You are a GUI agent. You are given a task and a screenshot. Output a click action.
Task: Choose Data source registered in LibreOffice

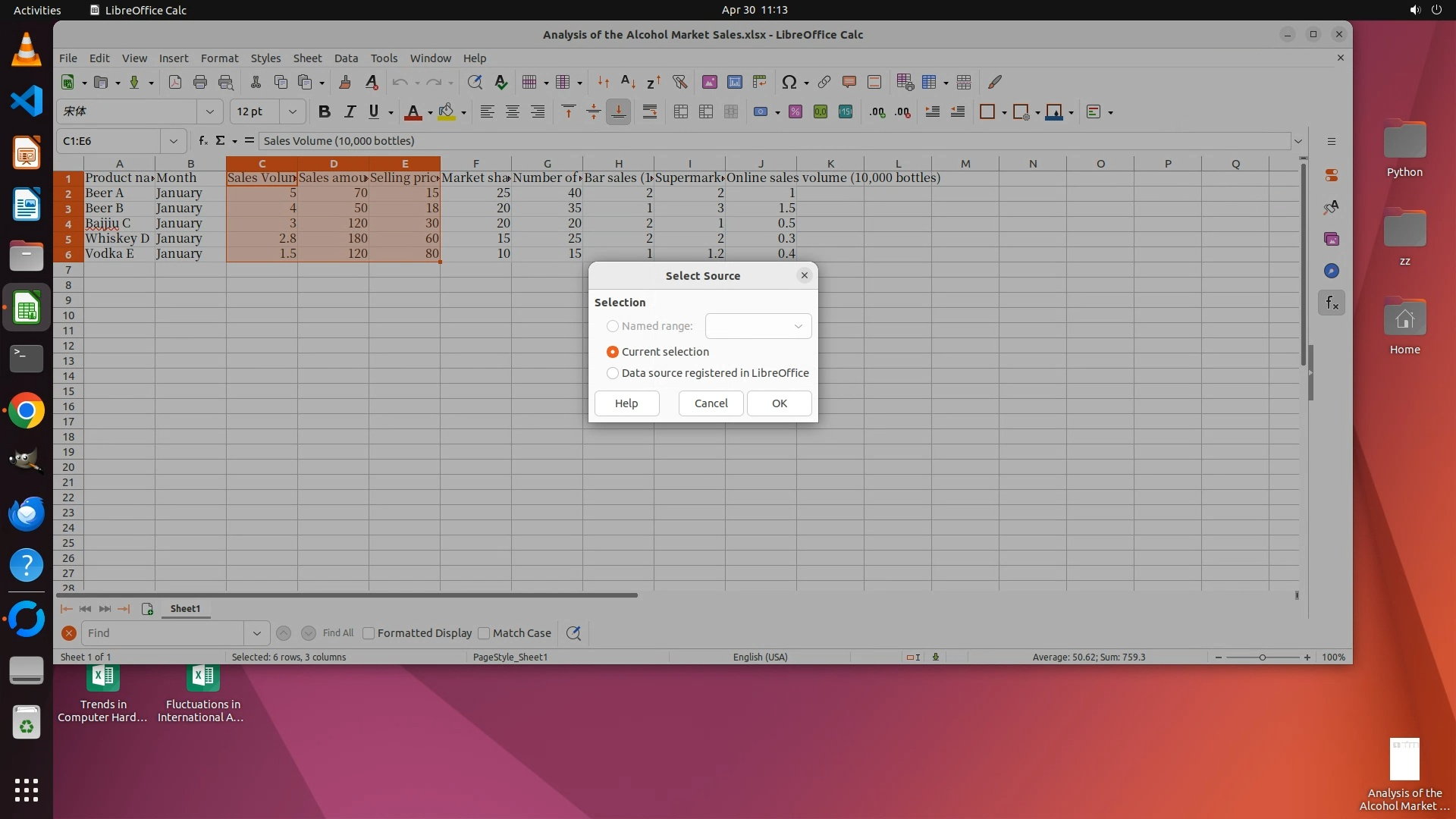613,373
